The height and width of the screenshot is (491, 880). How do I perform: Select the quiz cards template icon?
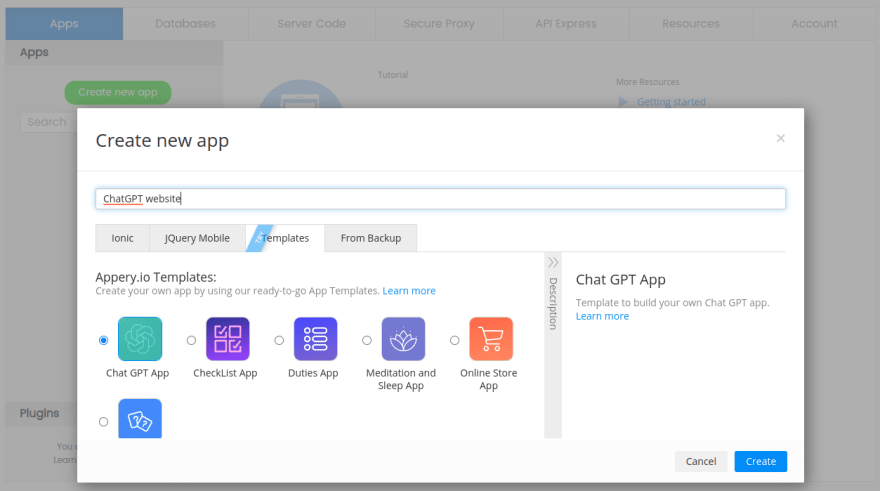pyautogui.click(x=140, y=419)
